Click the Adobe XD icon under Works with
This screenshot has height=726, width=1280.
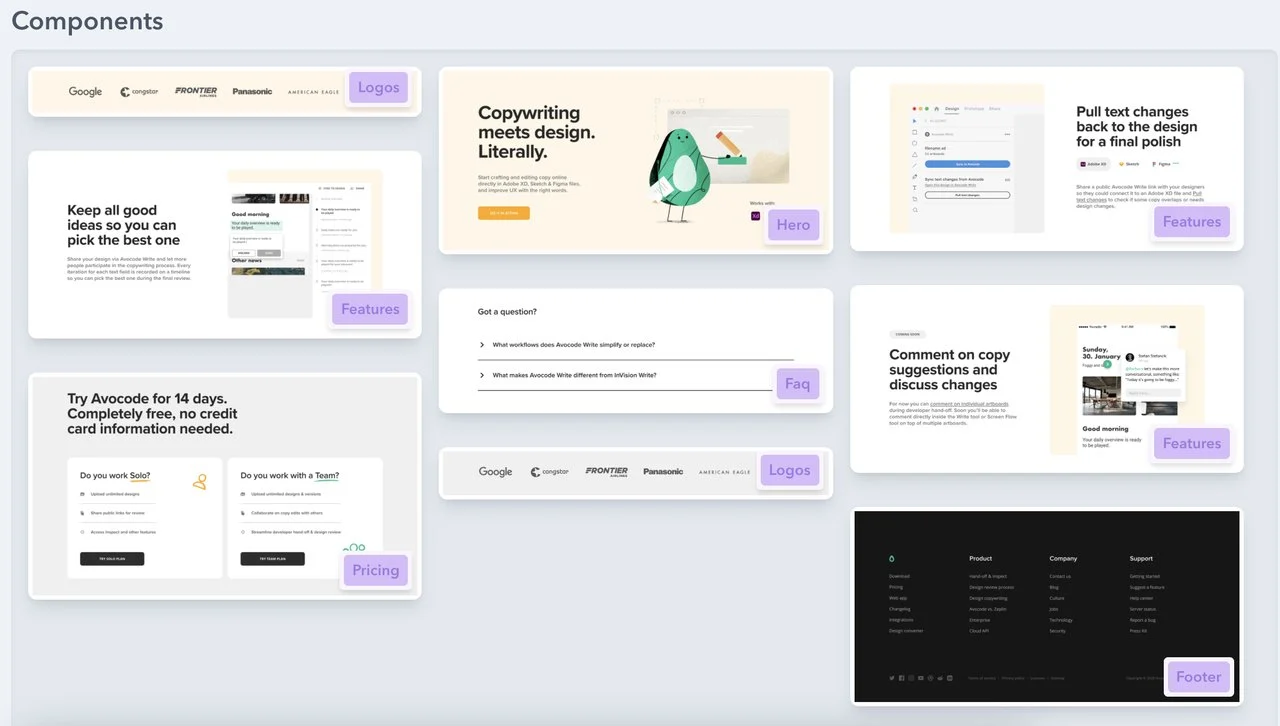coord(755,216)
